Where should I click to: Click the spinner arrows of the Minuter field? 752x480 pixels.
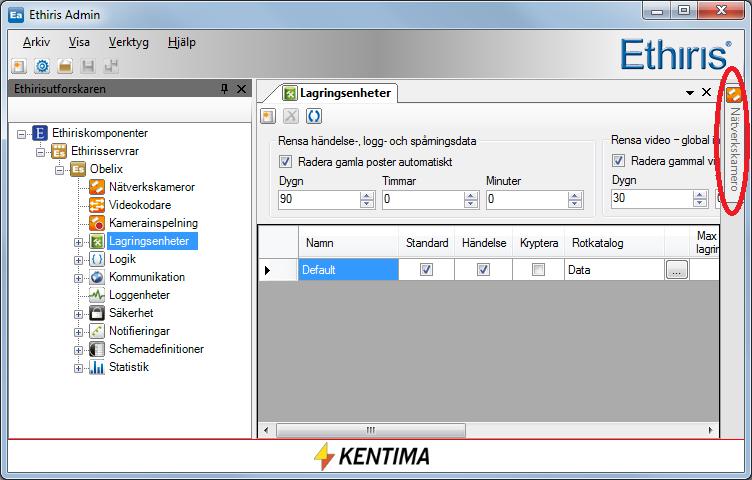pos(575,199)
